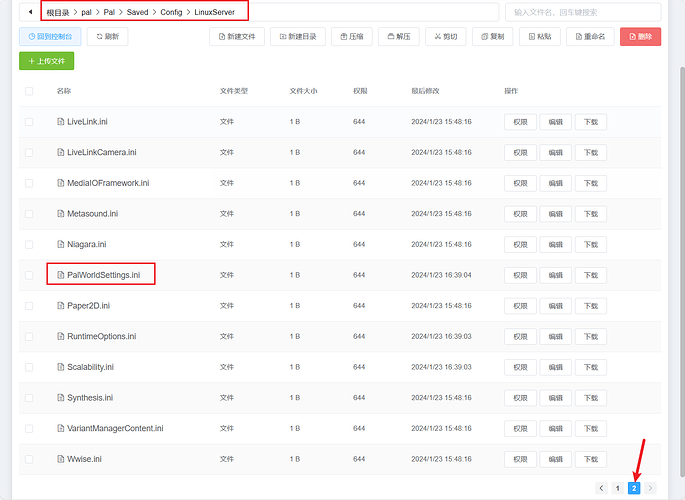This screenshot has width=685, height=500.
Task: Click the red 删除 delete button
Action: 640,36
